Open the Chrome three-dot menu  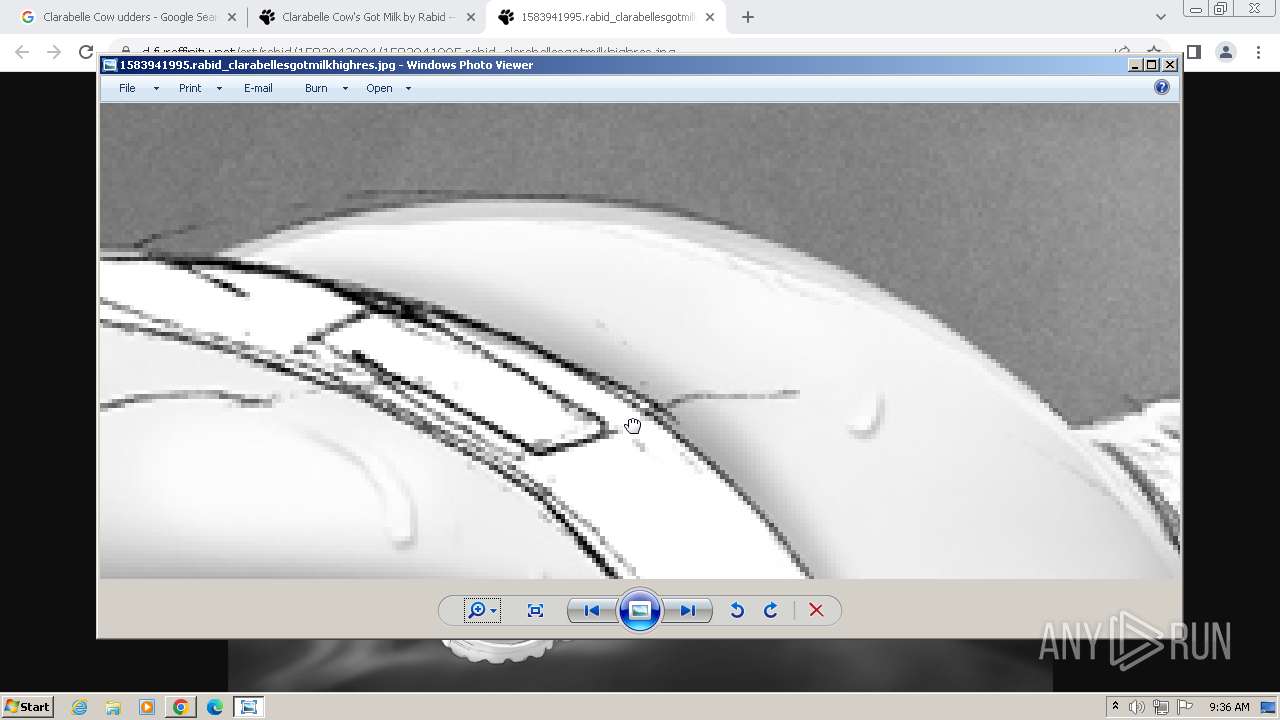point(1258,52)
